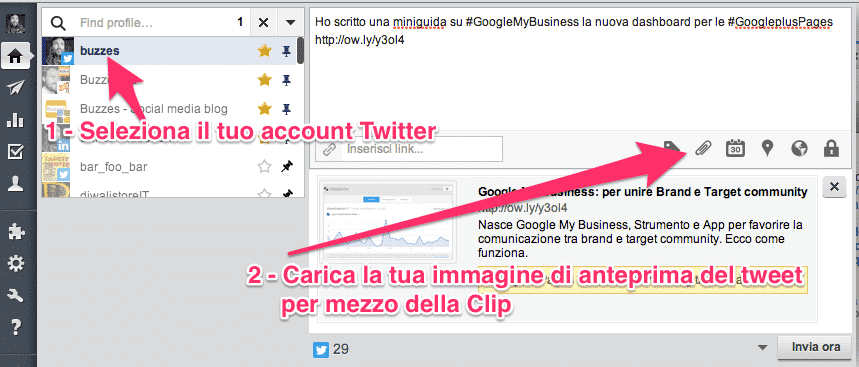This screenshot has height=367, width=859.
Task: Click the preview title ending Target community
Action: [643, 192]
